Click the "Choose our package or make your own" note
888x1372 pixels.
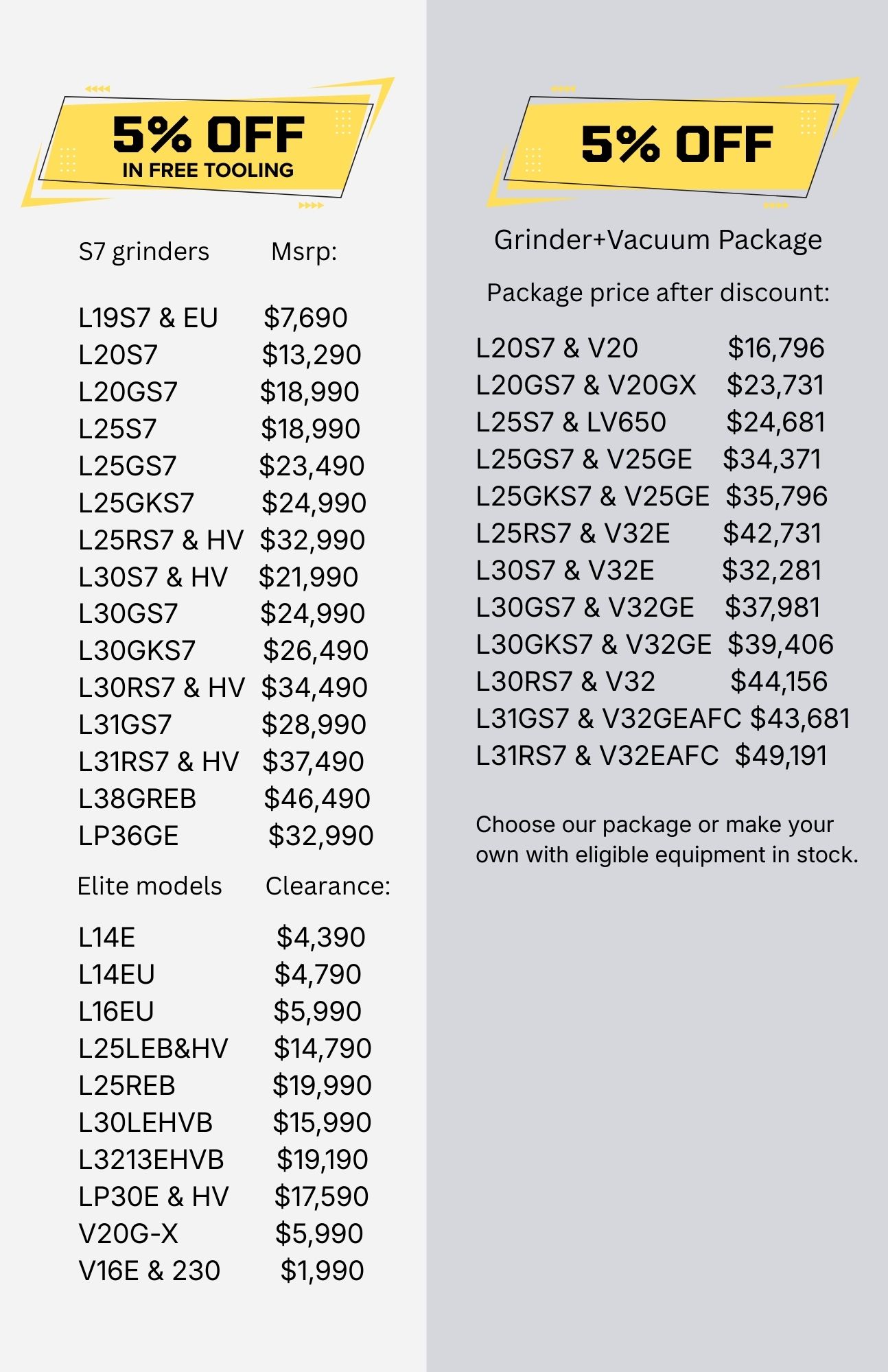[x=666, y=840]
